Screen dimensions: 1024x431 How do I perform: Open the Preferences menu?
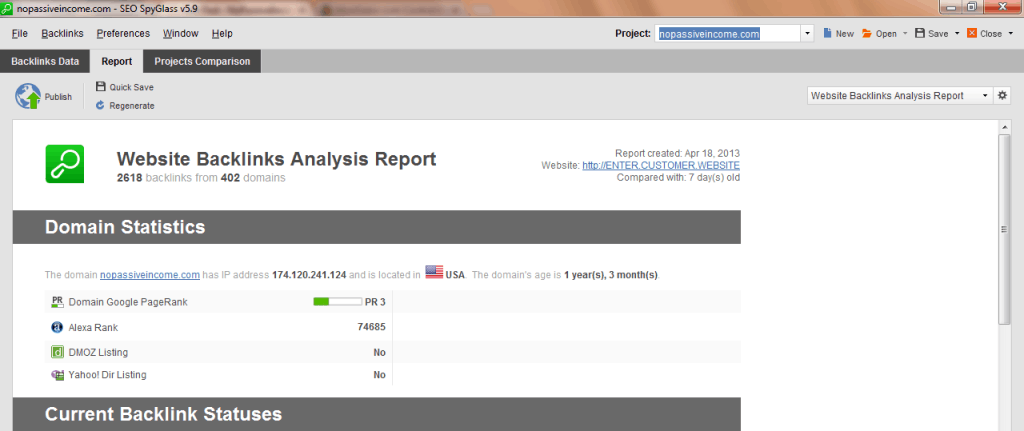[x=123, y=33]
